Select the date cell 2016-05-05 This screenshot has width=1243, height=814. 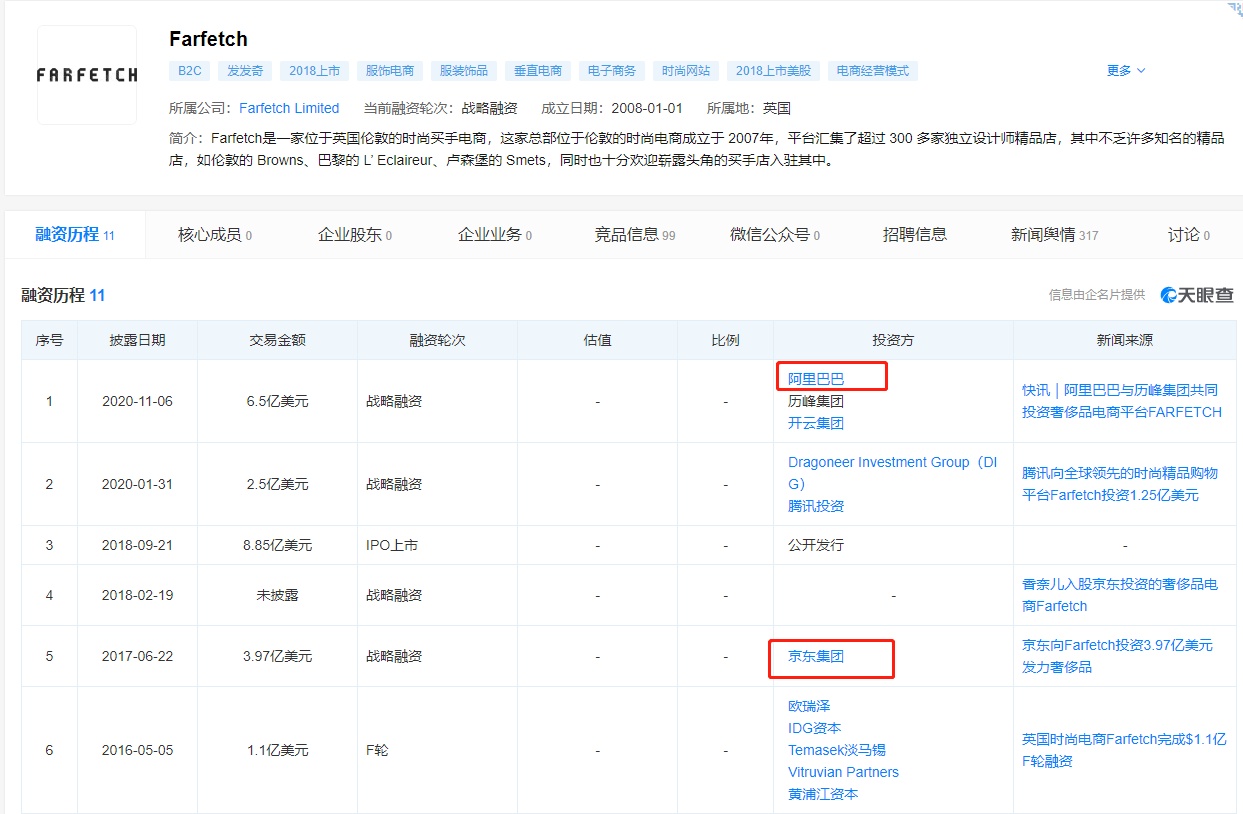(x=138, y=750)
